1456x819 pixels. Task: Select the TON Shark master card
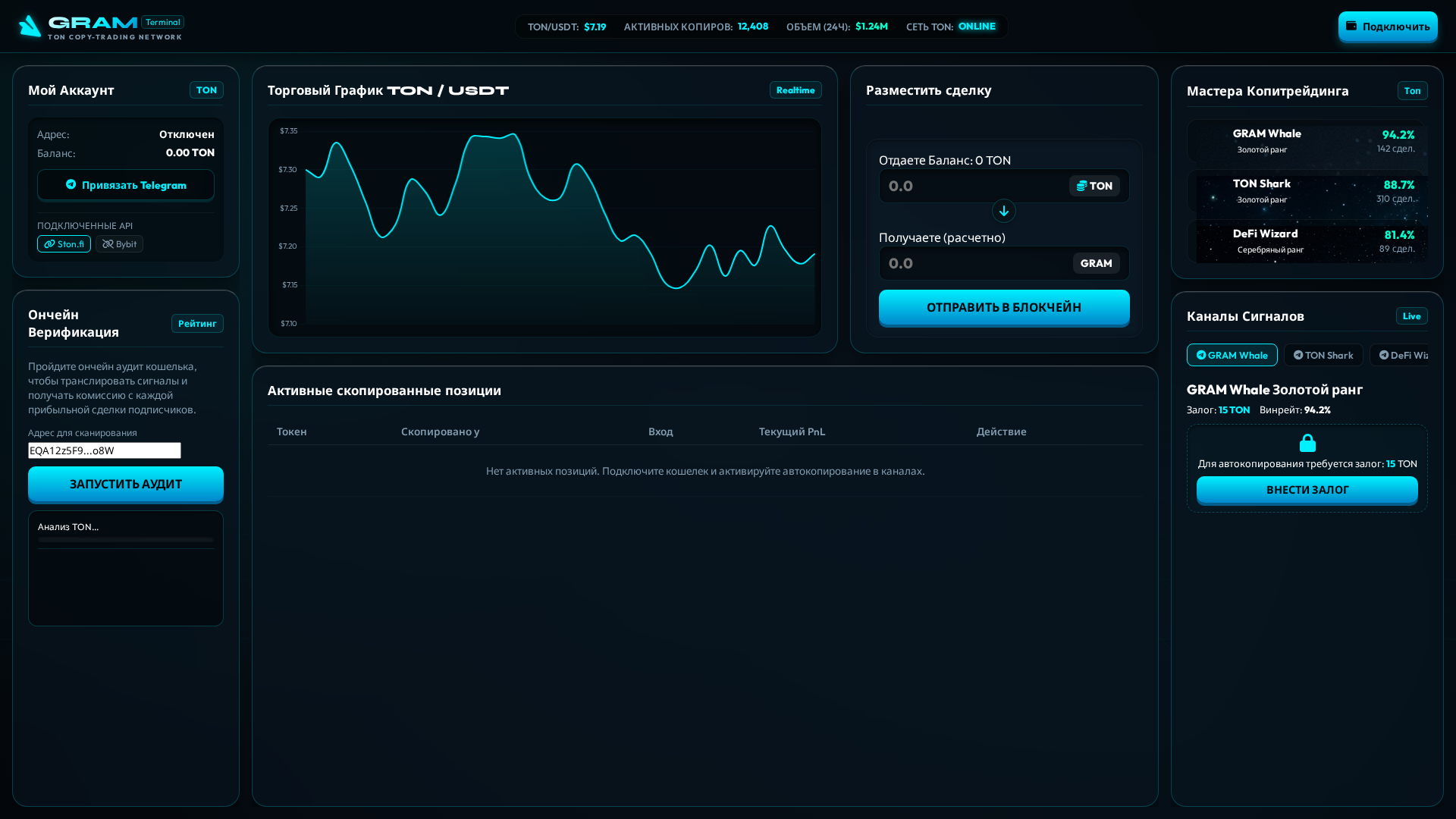point(1307,191)
